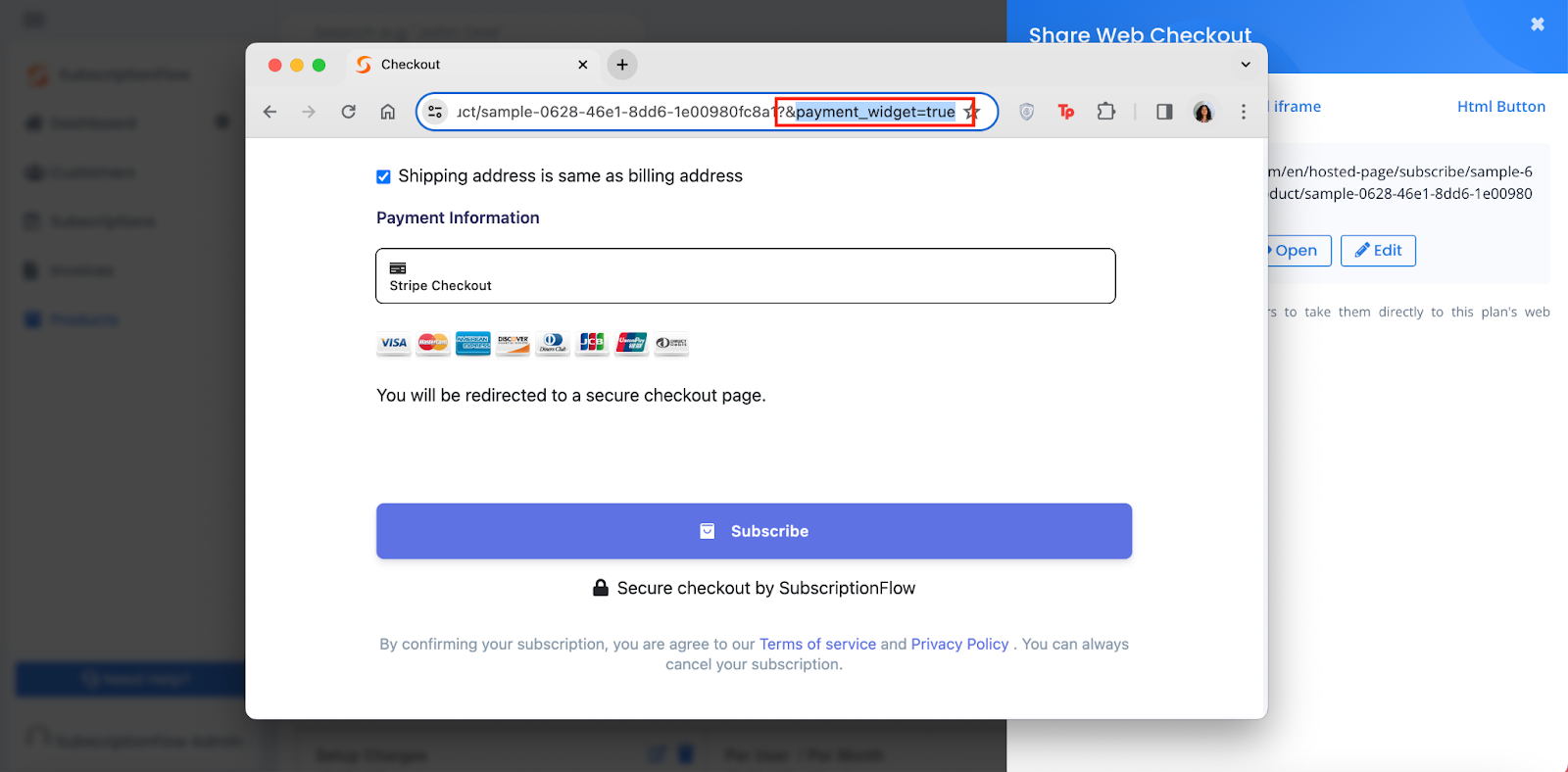1568x772 pixels.
Task: Click the UnionPay card logo
Action: (x=632, y=343)
